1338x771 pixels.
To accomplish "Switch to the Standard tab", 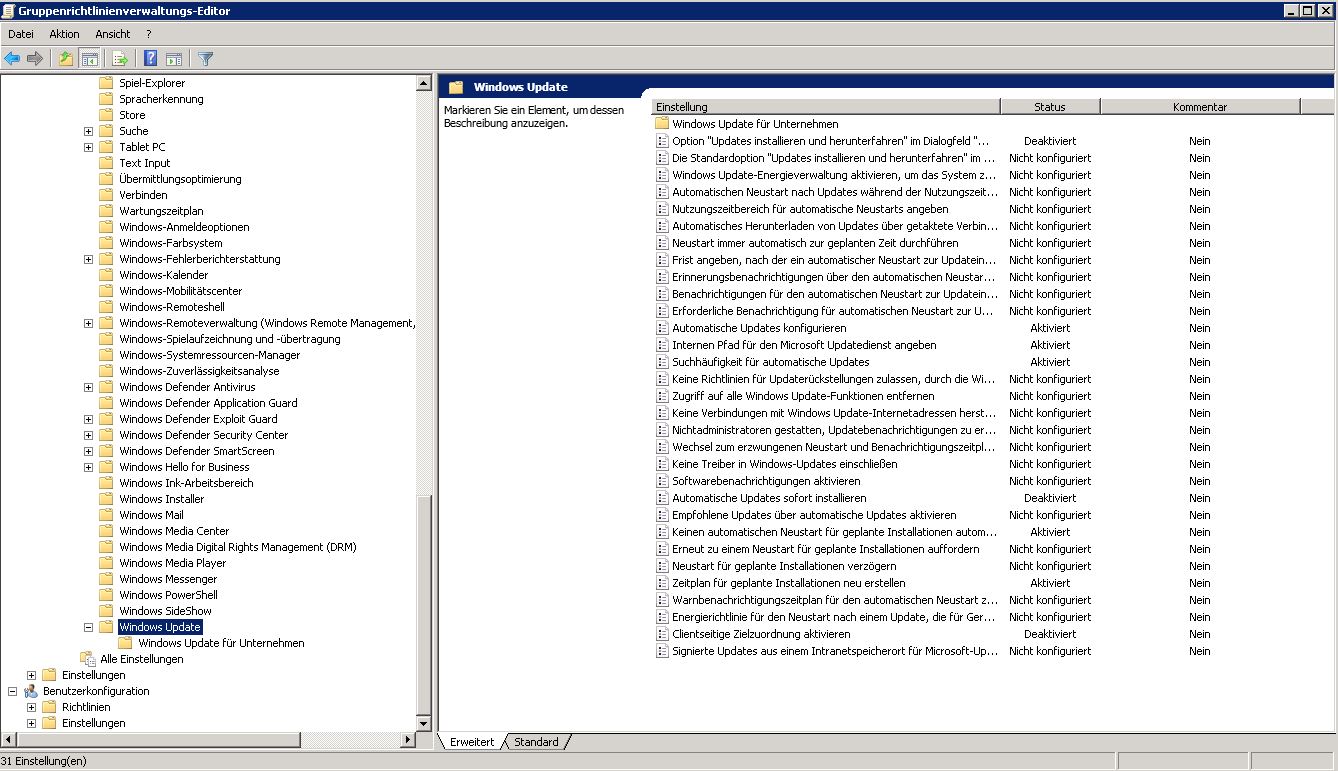I will tap(537, 742).
